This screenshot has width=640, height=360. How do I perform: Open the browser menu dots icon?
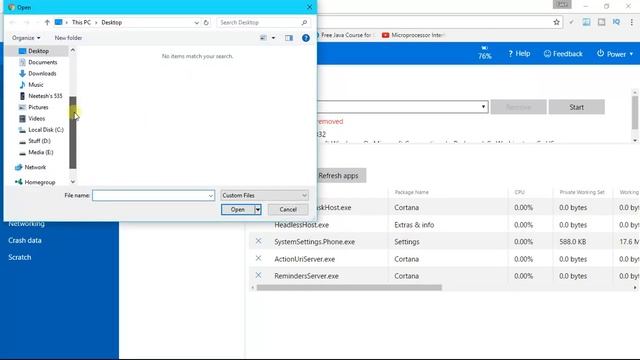[x=631, y=22]
